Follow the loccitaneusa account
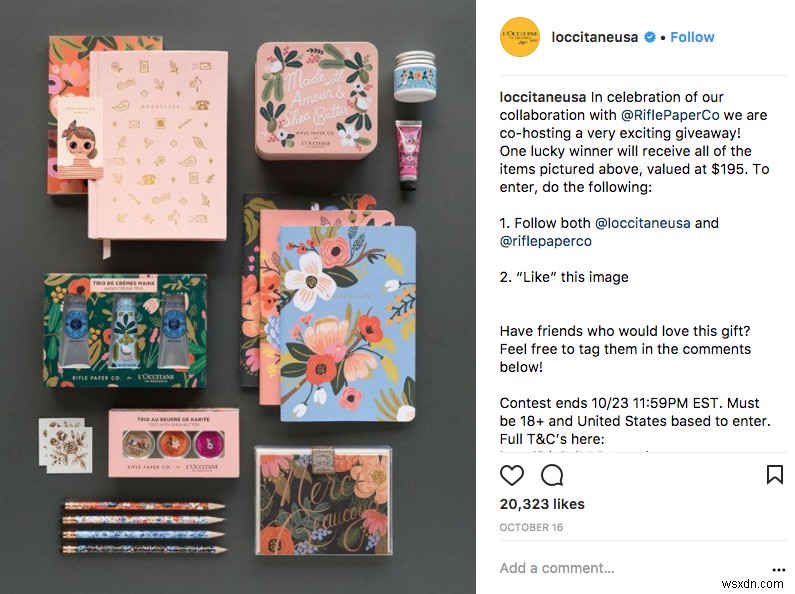795x594 pixels. click(692, 37)
